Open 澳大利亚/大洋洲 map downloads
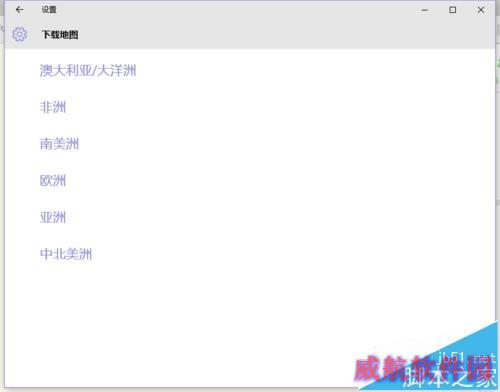Image resolution: width=500 pixels, height=392 pixels. (88, 71)
